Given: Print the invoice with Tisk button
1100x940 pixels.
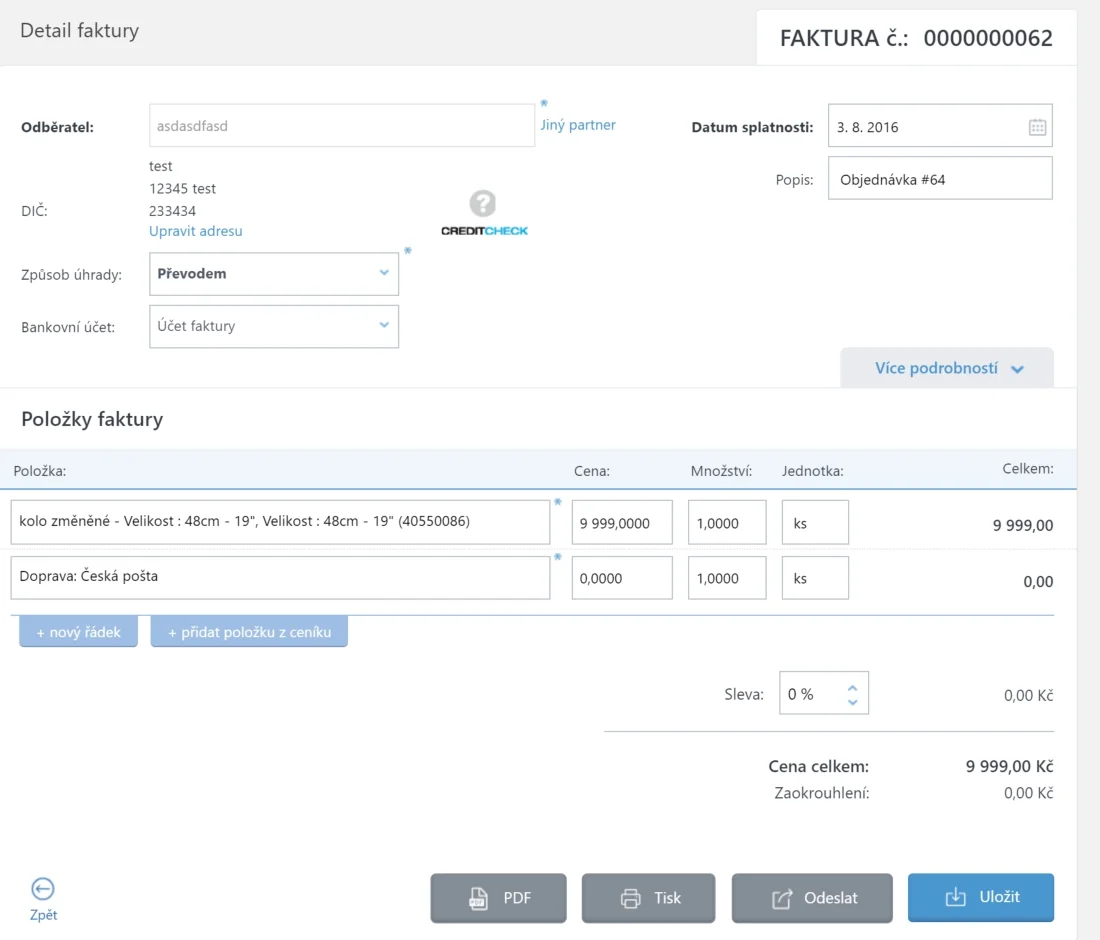Looking at the screenshot, I should (x=648, y=898).
